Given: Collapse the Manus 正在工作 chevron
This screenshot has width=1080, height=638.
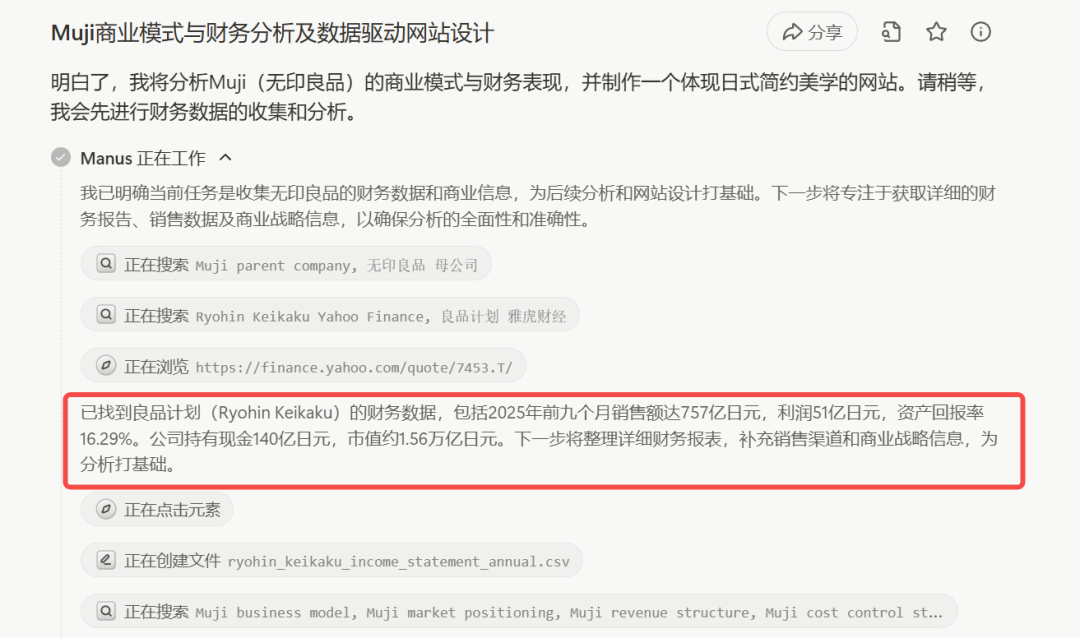Looking at the screenshot, I should pyautogui.click(x=225, y=158).
